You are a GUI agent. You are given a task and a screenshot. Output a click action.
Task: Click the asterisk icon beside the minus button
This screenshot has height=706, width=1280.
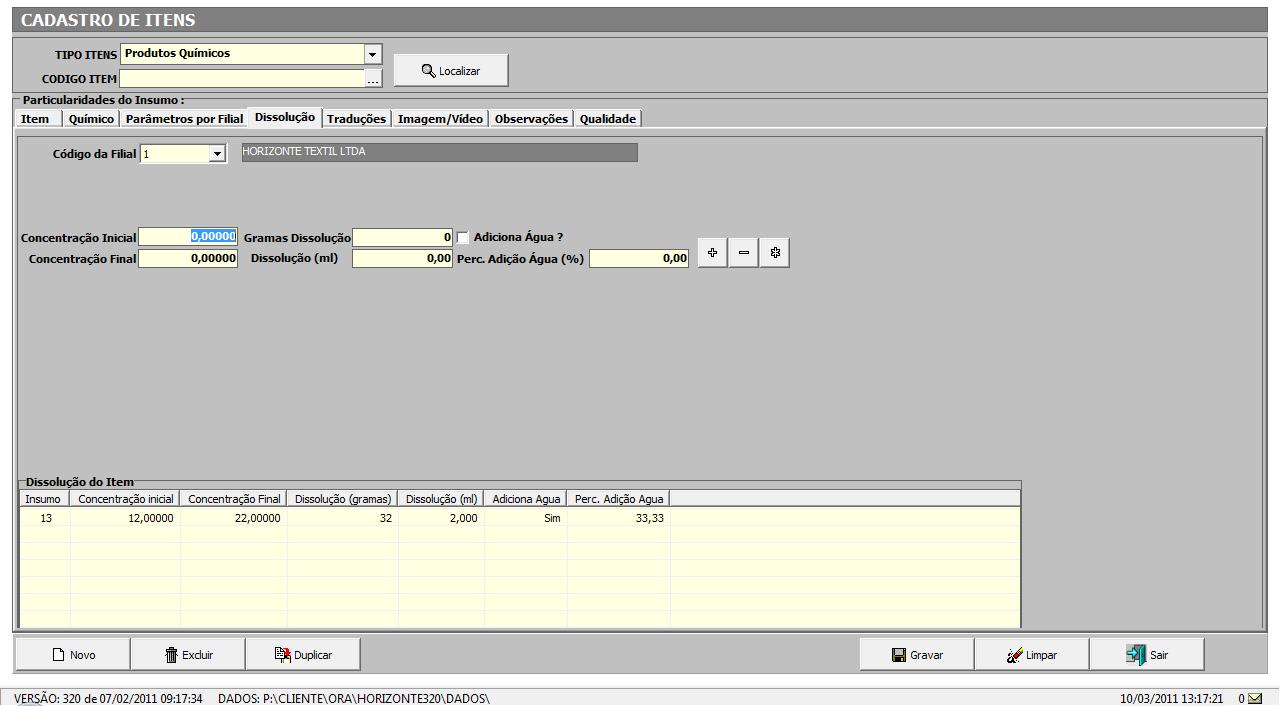pyautogui.click(x=775, y=253)
